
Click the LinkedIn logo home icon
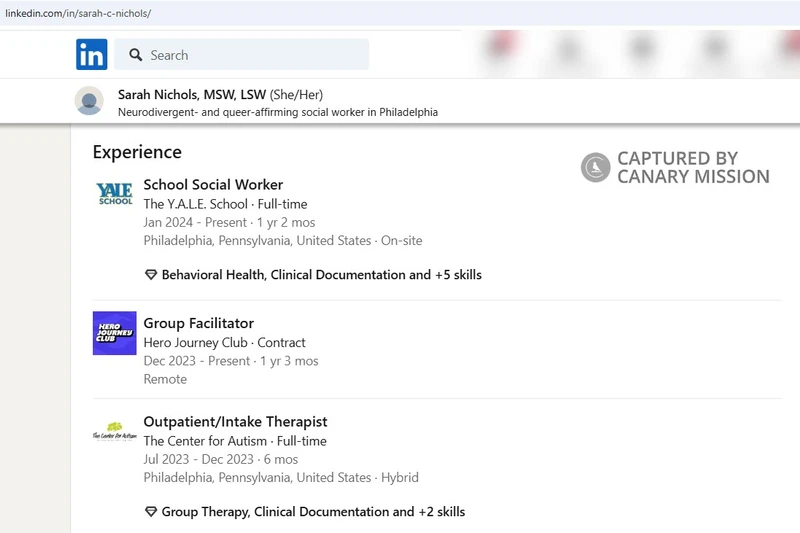91,55
